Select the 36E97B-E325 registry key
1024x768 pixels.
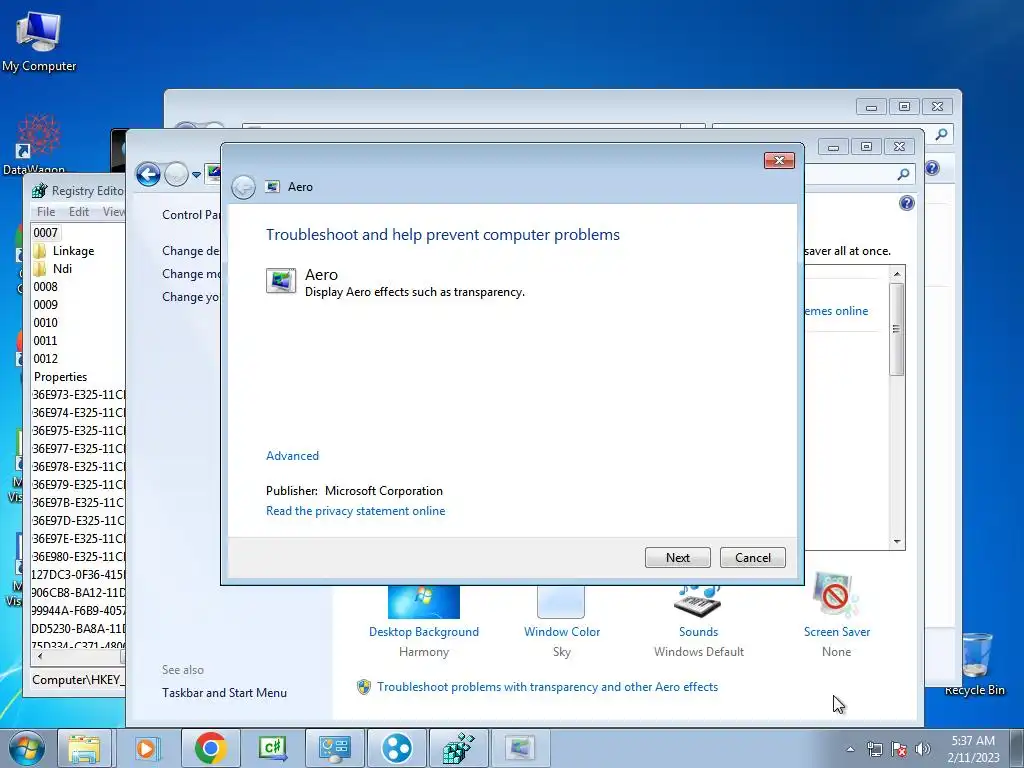point(78,502)
